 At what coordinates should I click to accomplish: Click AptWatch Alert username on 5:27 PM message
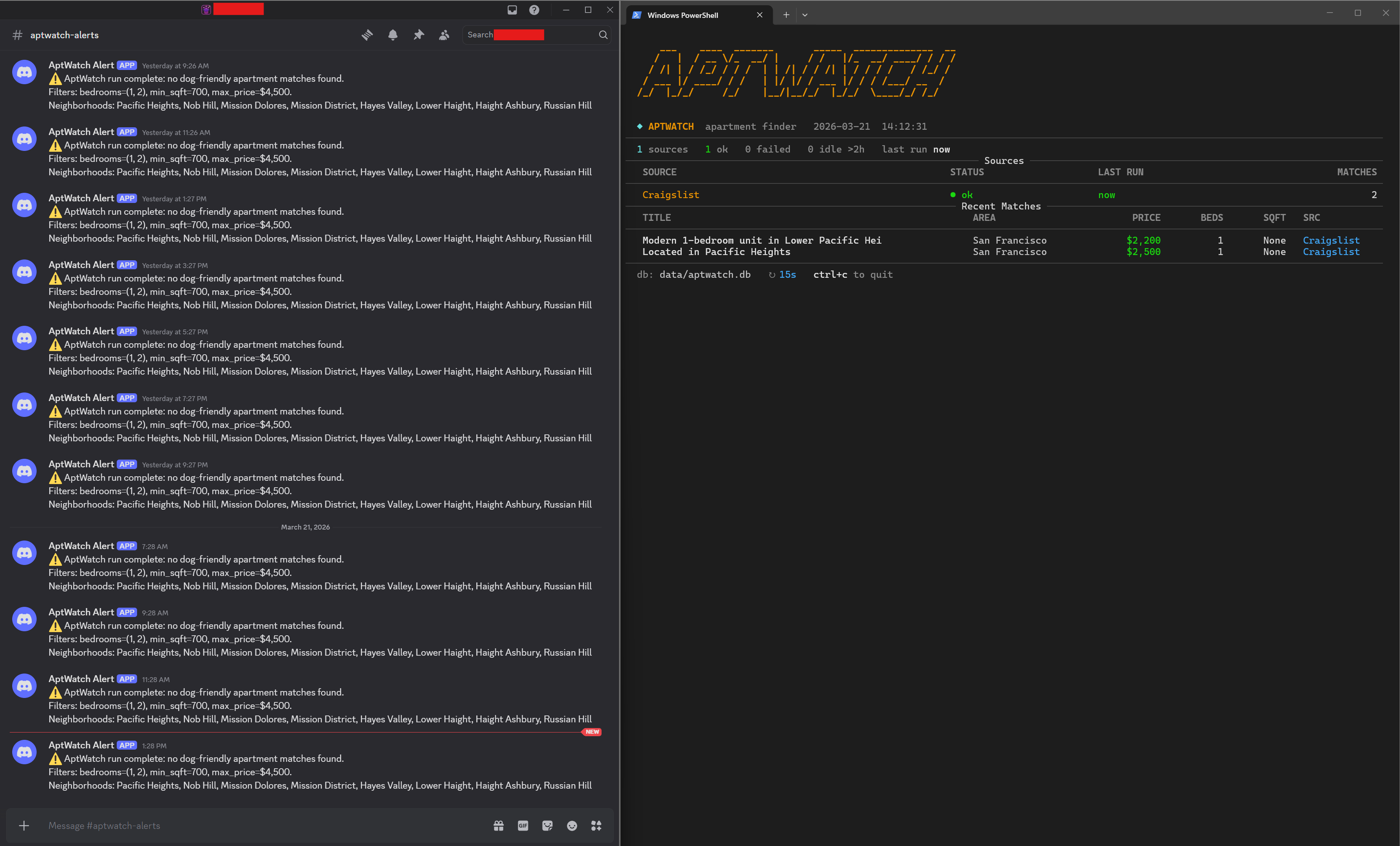(81, 331)
